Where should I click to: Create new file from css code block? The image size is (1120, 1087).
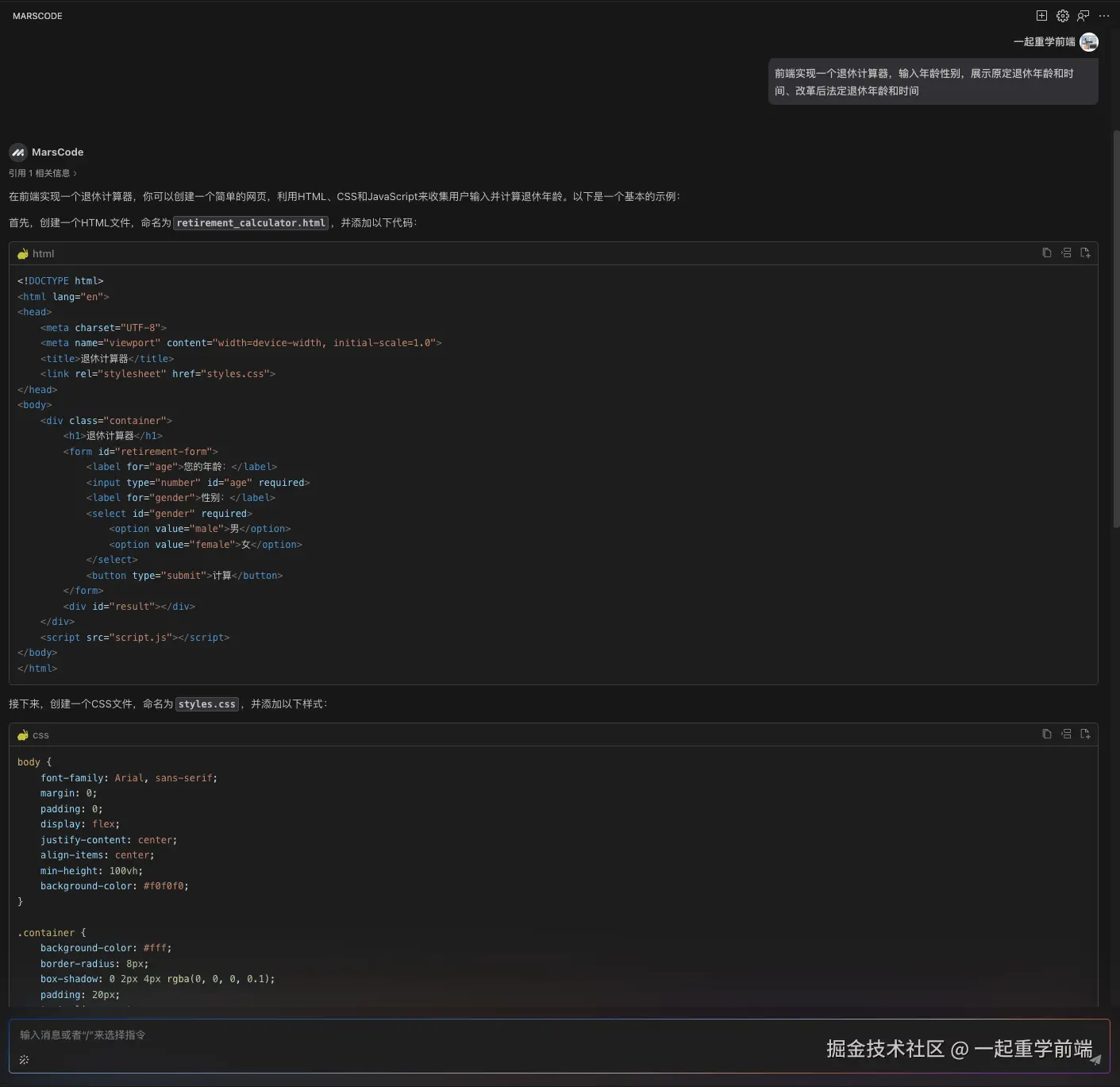1085,734
